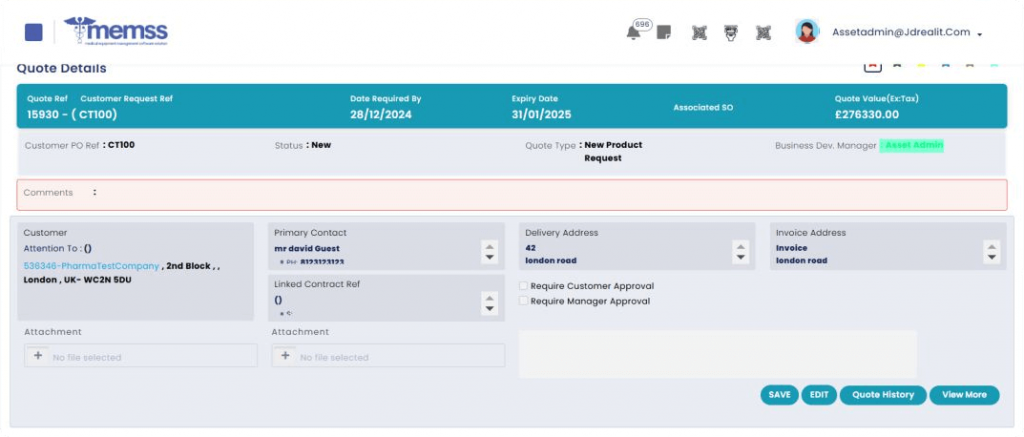Image resolution: width=1024 pixels, height=437 pixels.
Task: Click the Quote Type 'New Product Request' text
Action: 613,152
